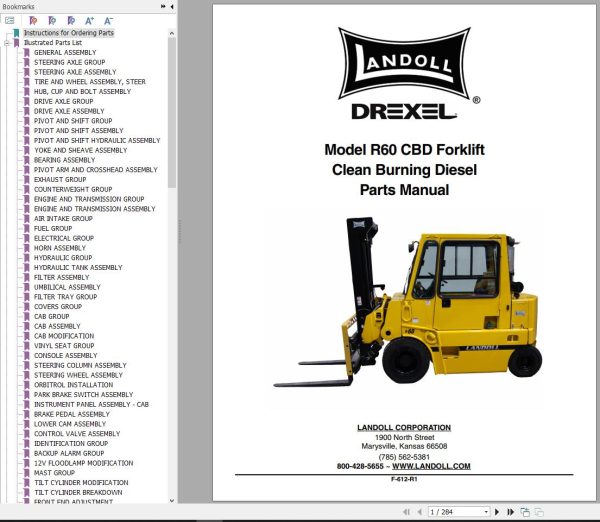The image size is (600, 522).
Task: Open BEARING ASSEMBLY bookmark
Action: point(64,160)
